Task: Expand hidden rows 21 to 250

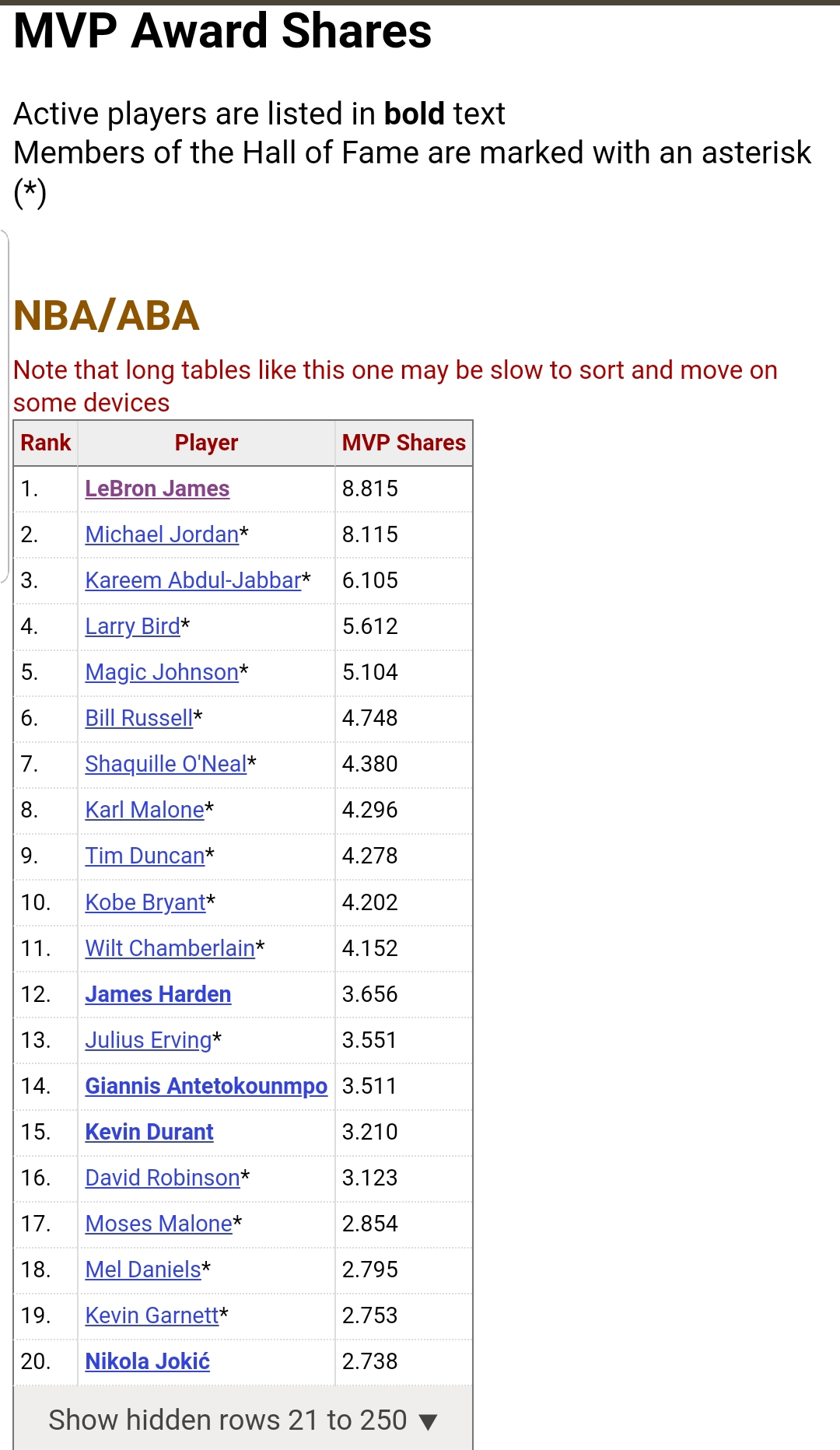Action: [x=243, y=1420]
